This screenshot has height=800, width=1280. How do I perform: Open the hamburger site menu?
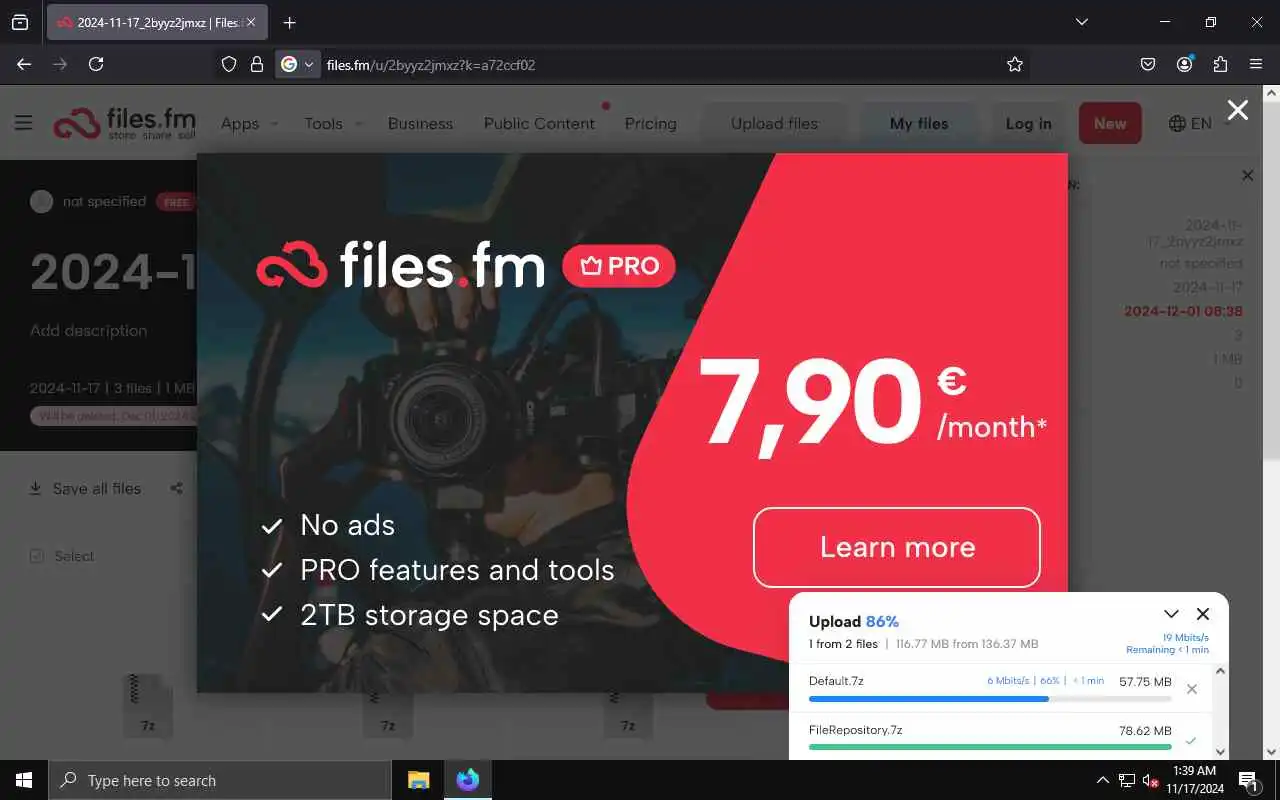coord(24,123)
